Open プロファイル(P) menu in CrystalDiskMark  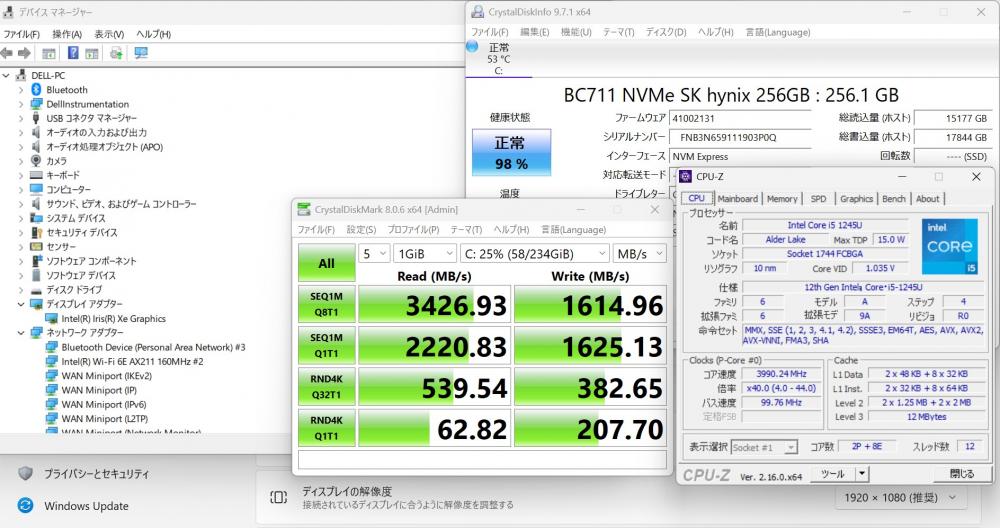413,230
